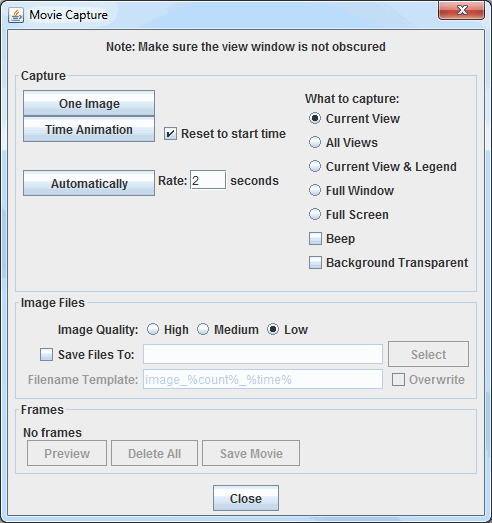Click the view window not obscured note
This screenshot has height=523, width=492.
246,47
